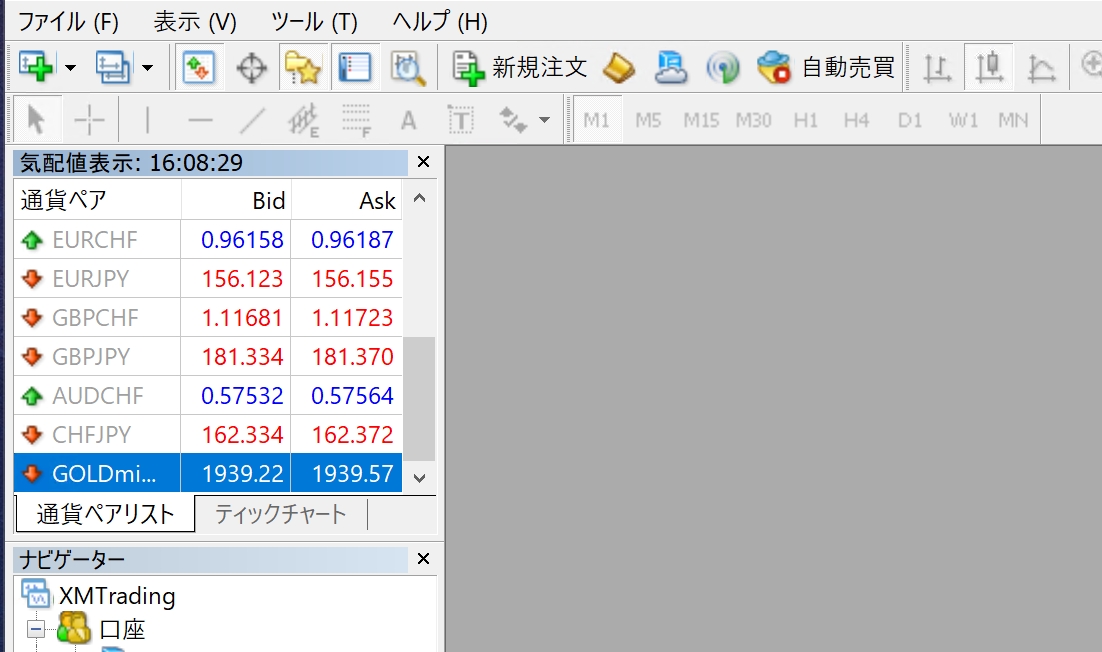Select the H4 timeframe

pos(857,120)
